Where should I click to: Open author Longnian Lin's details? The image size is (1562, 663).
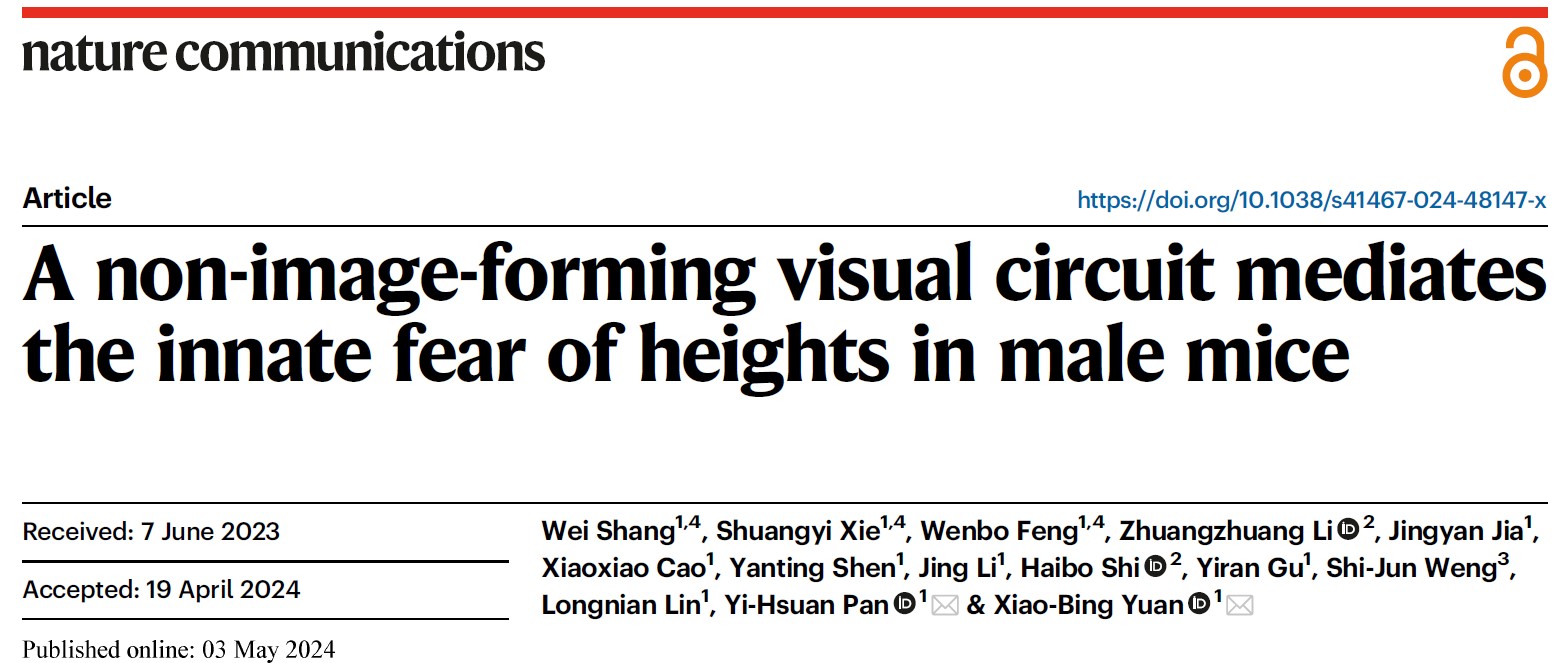pyautogui.click(x=619, y=605)
